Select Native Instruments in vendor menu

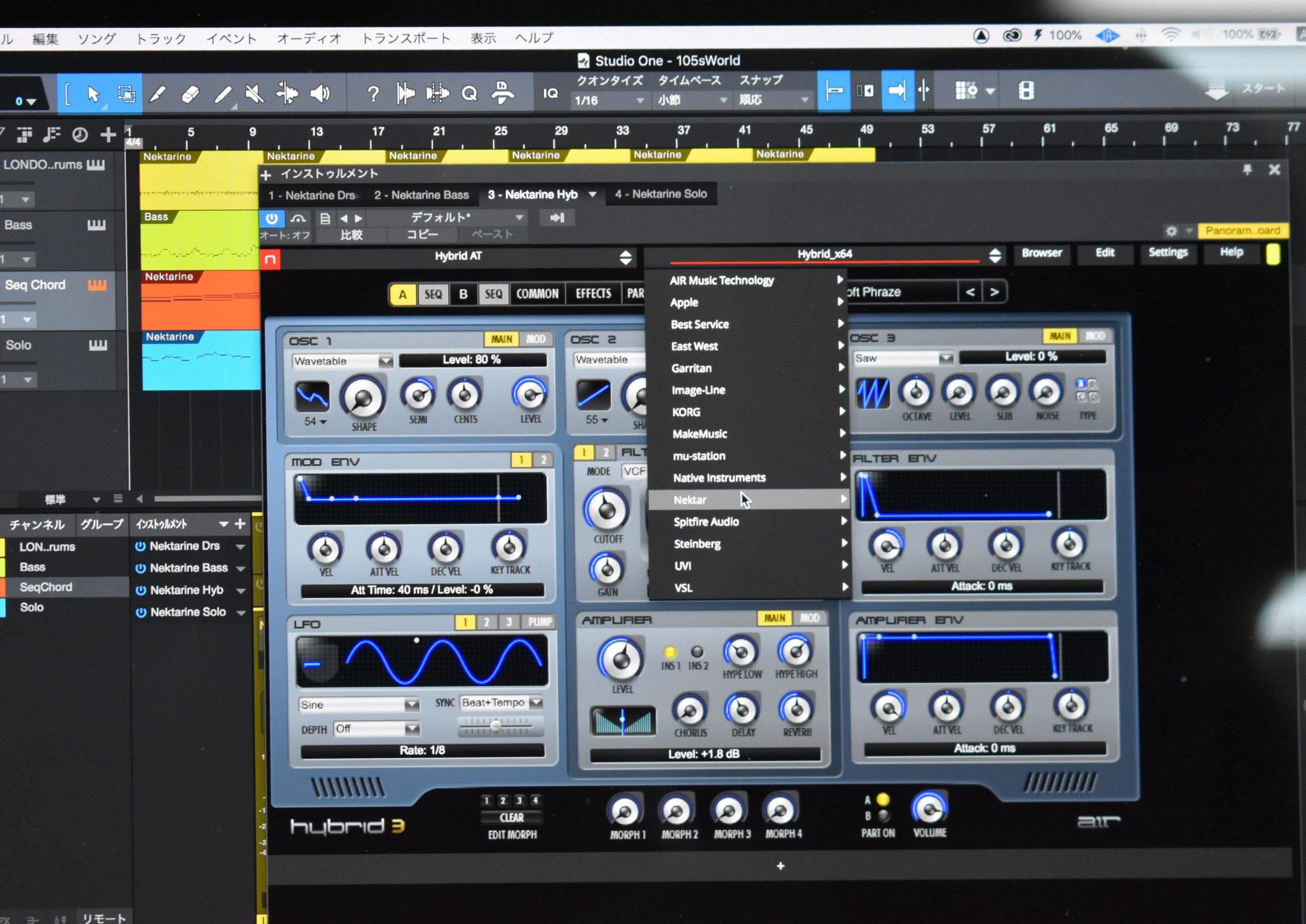pos(748,478)
